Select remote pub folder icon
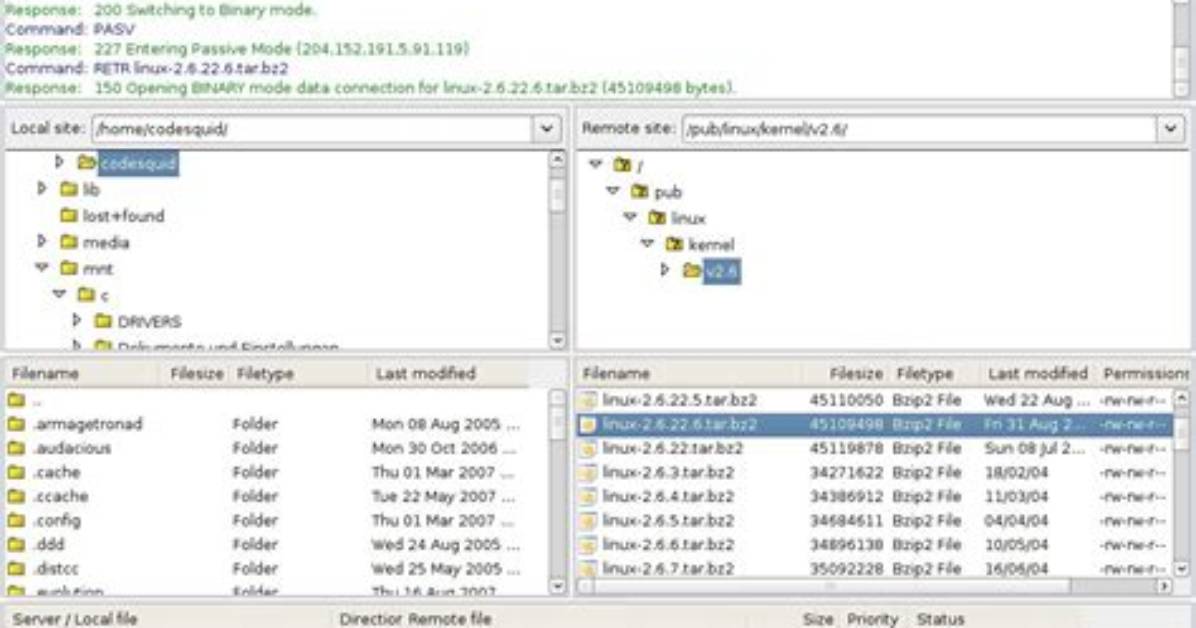 tap(640, 192)
